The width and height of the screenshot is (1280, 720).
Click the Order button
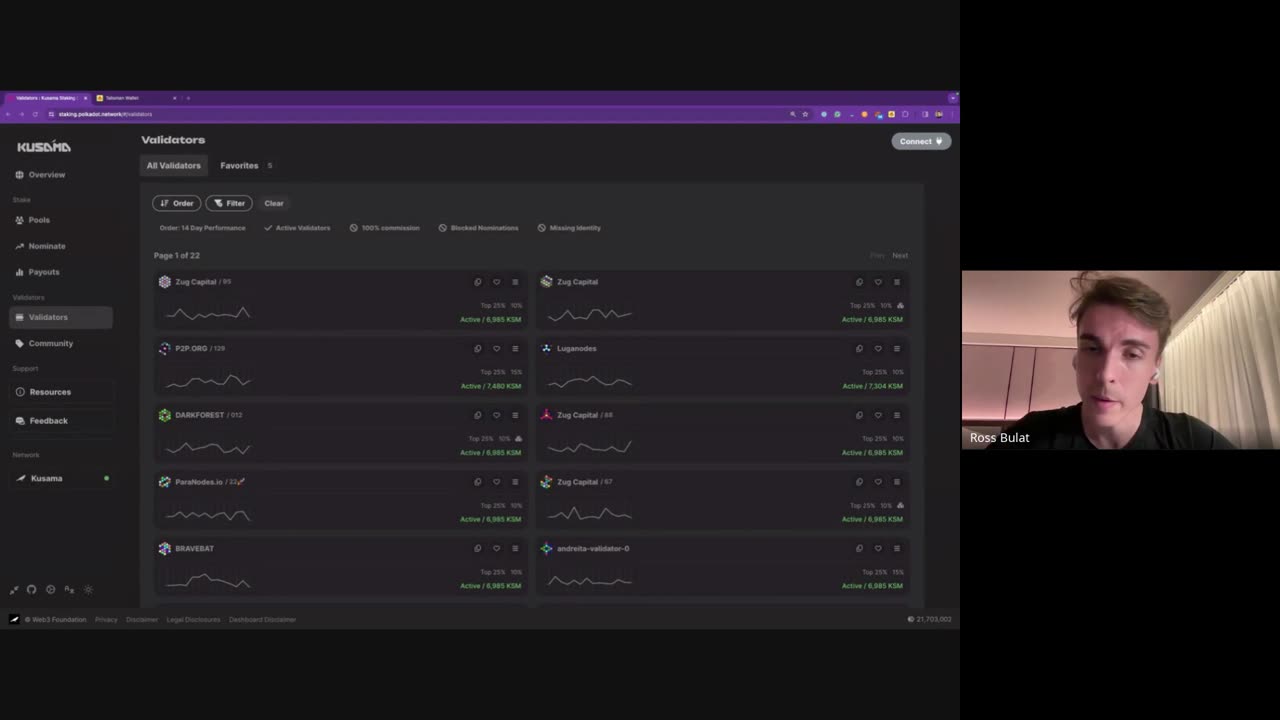click(x=177, y=203)
